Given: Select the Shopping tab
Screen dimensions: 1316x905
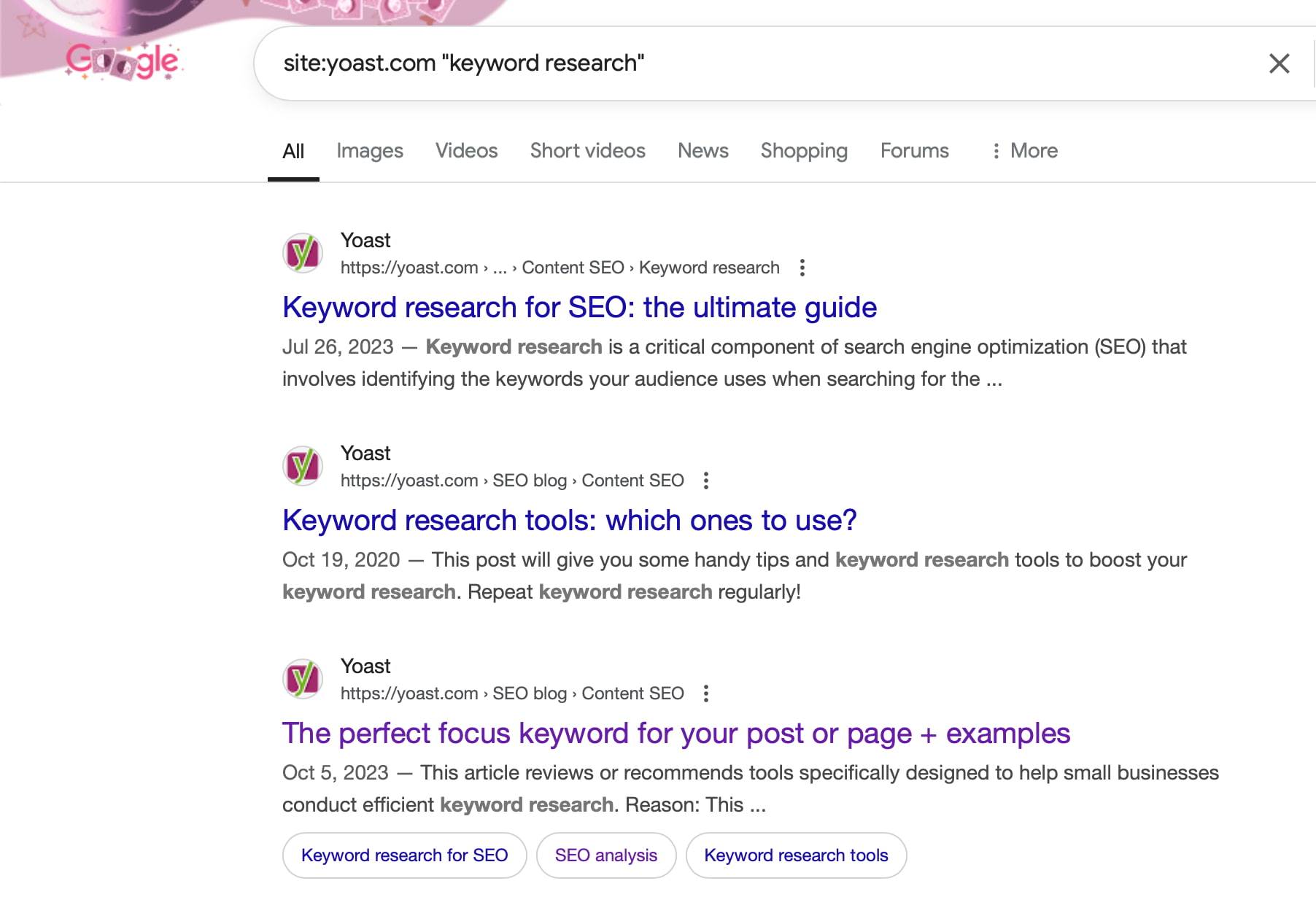Looking at the screenshot, I should point(803,150).
